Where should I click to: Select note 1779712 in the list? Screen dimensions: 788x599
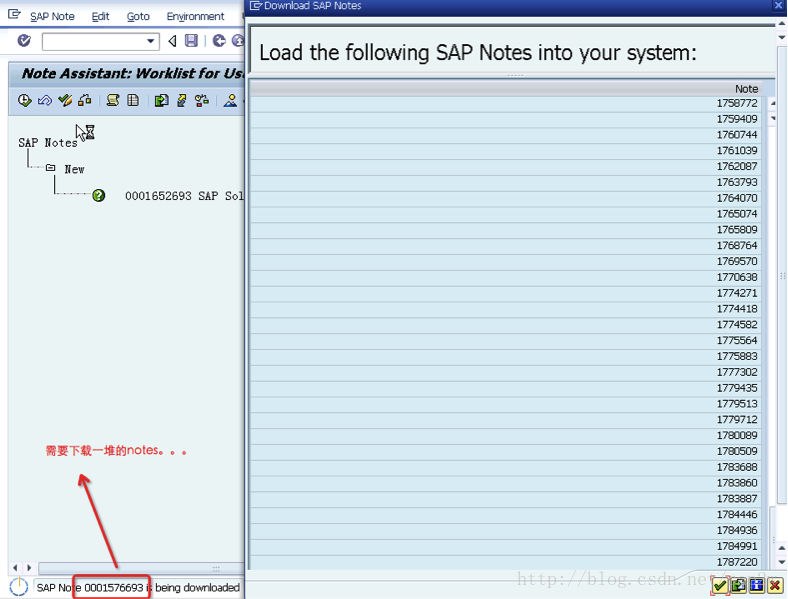click(506, 420)
